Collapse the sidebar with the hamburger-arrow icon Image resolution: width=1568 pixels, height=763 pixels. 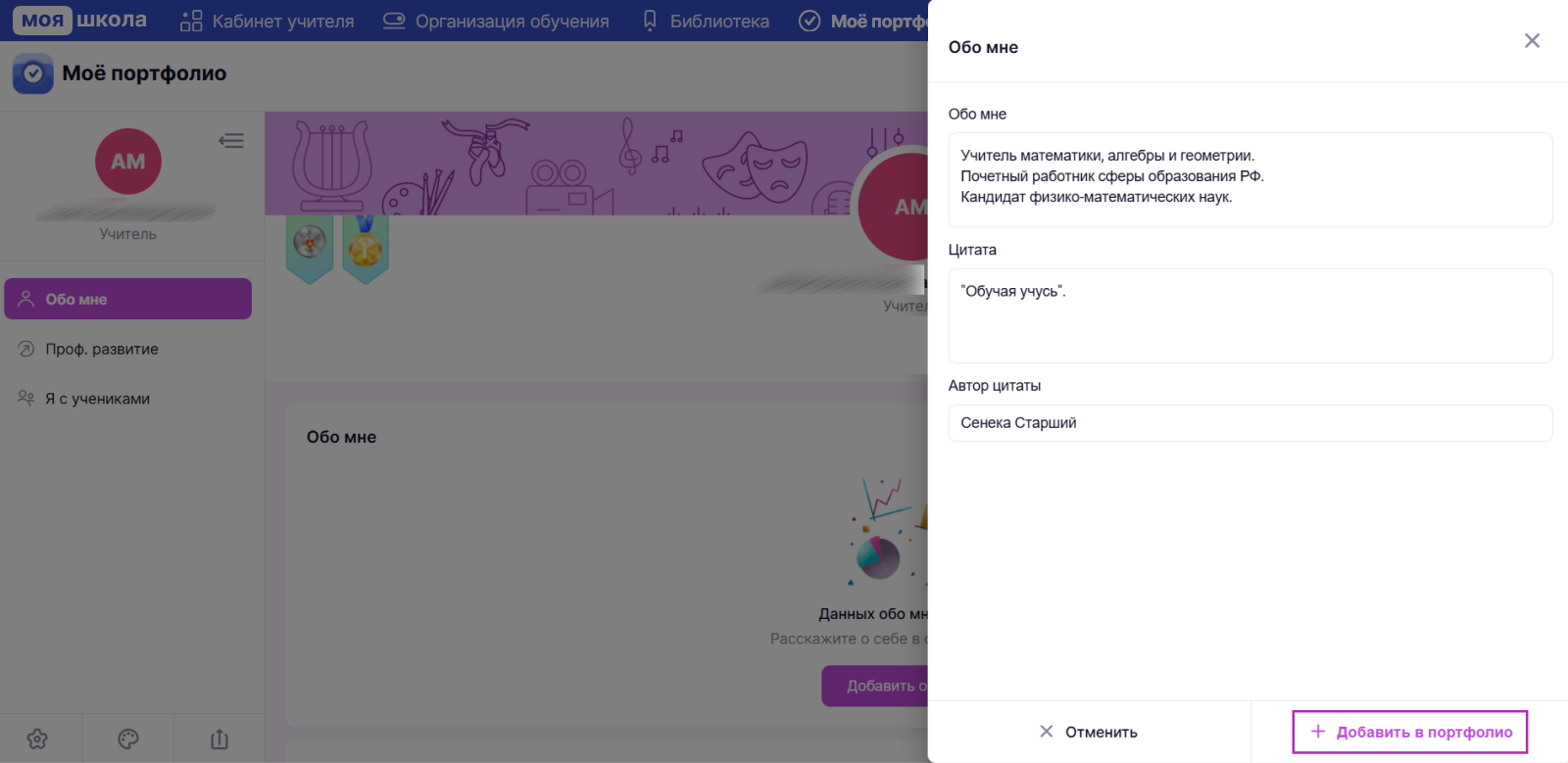click(231, 141)
